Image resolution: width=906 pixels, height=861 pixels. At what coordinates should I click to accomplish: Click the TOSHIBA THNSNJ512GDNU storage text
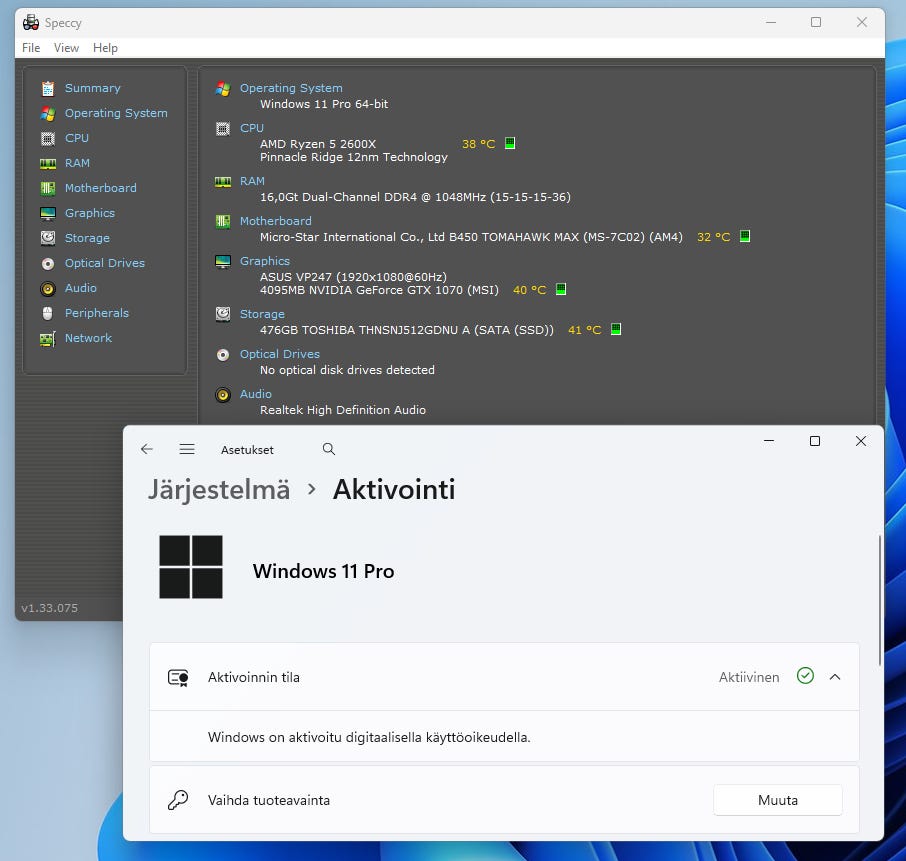point(407,330)
